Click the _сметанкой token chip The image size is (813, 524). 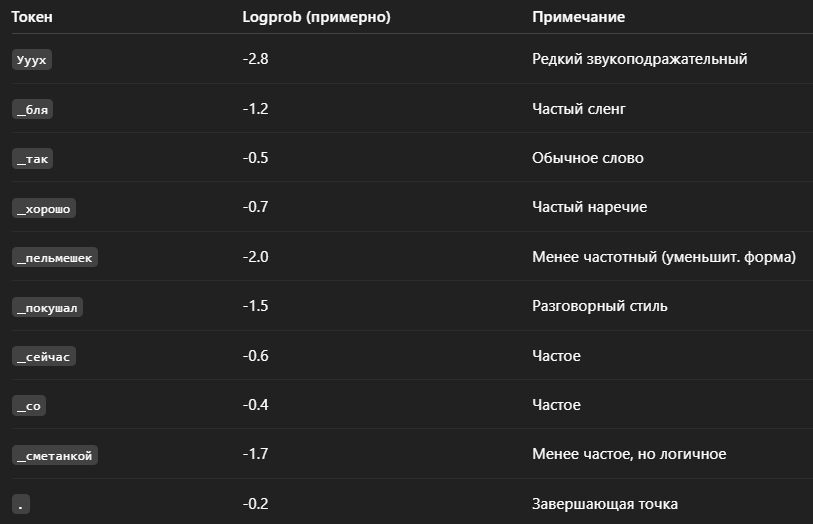pos(55,455)
